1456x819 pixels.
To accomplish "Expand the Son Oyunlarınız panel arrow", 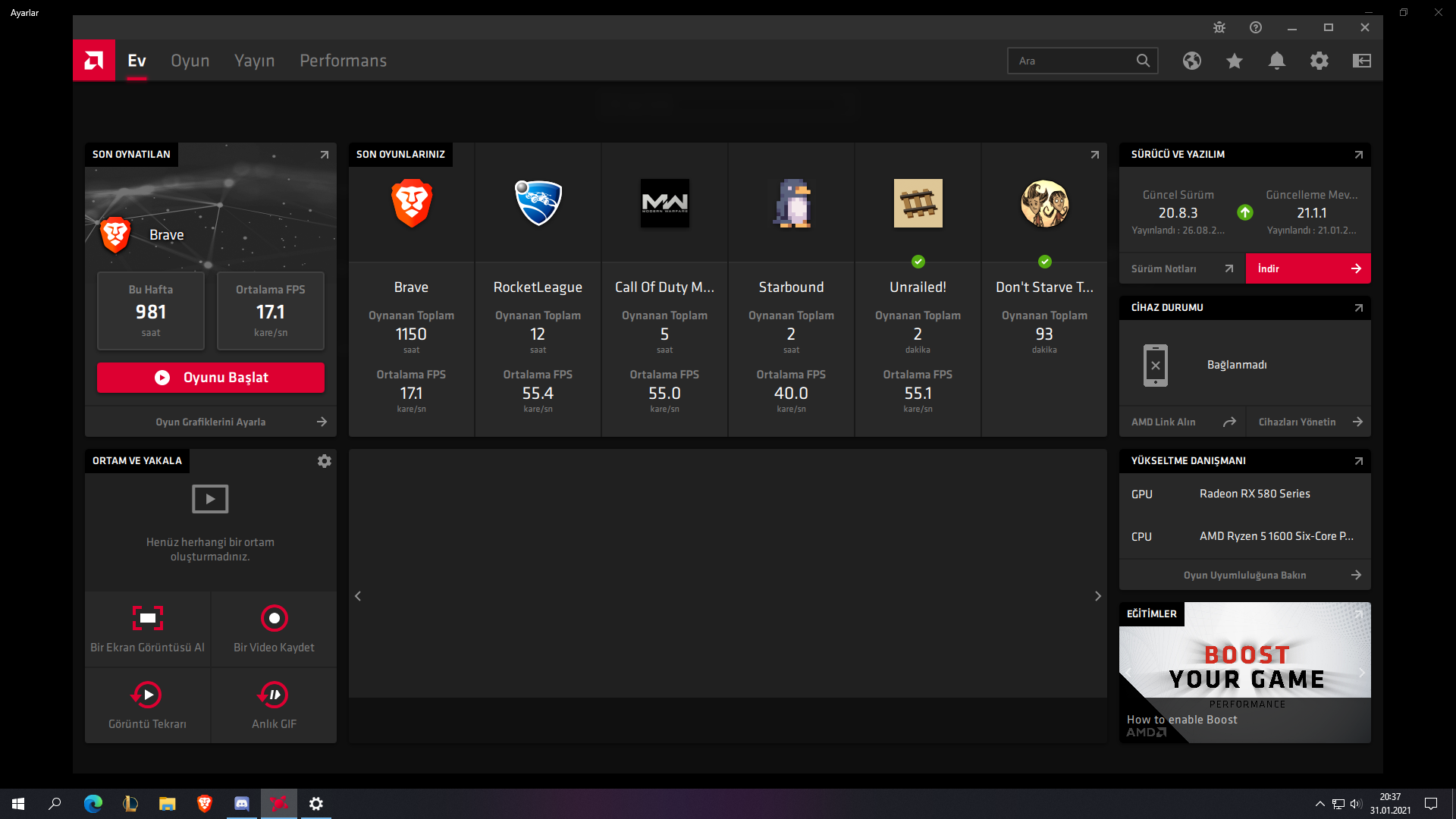I will [1094, 155].
